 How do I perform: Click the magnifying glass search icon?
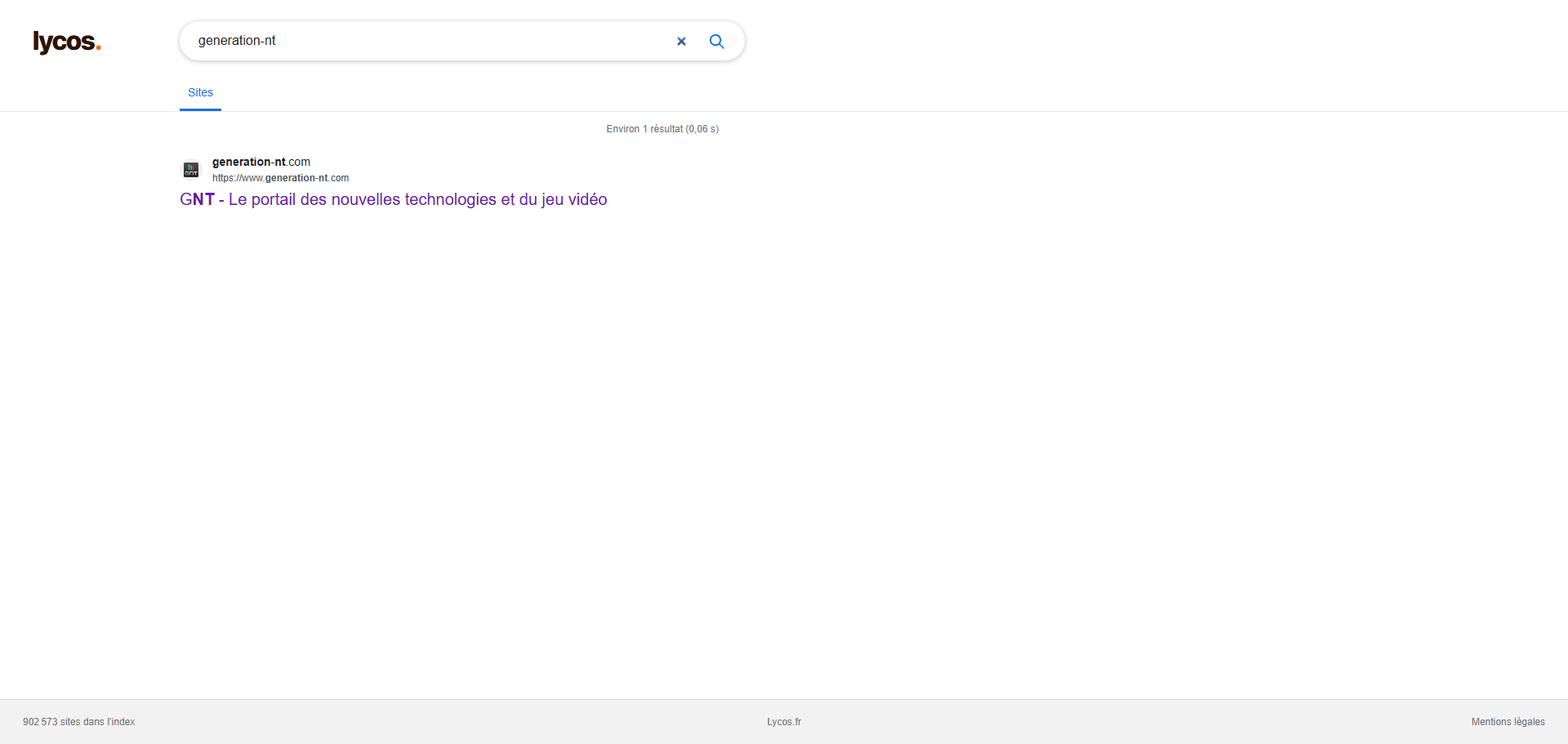click(717, 41)
